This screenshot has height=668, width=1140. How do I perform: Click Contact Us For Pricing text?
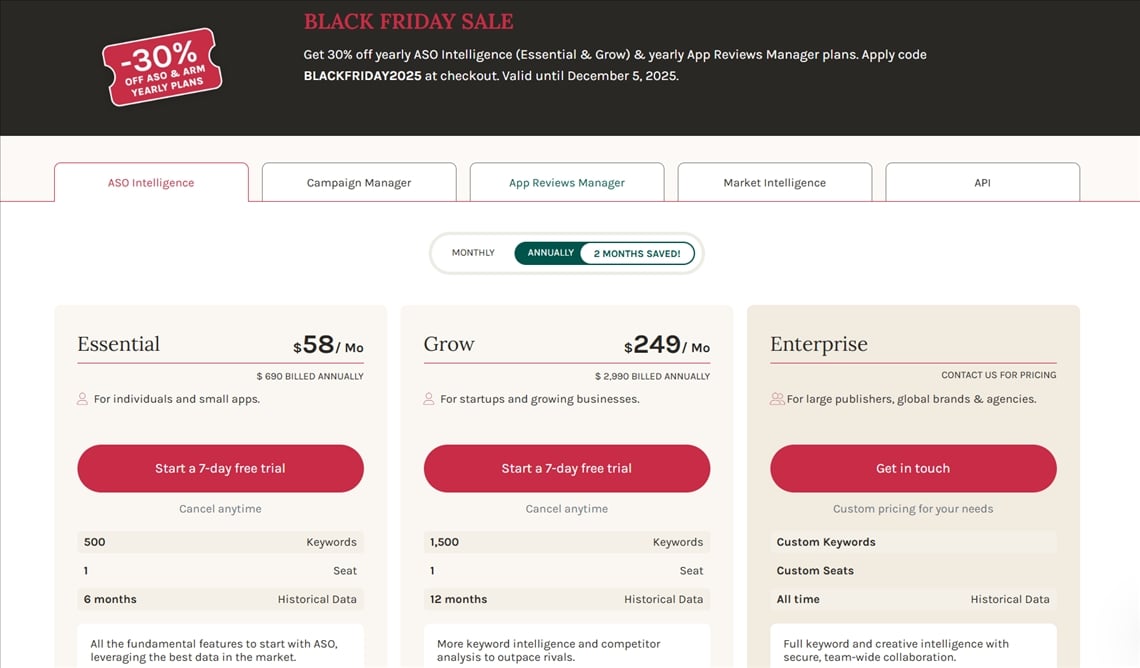(998, 375)
